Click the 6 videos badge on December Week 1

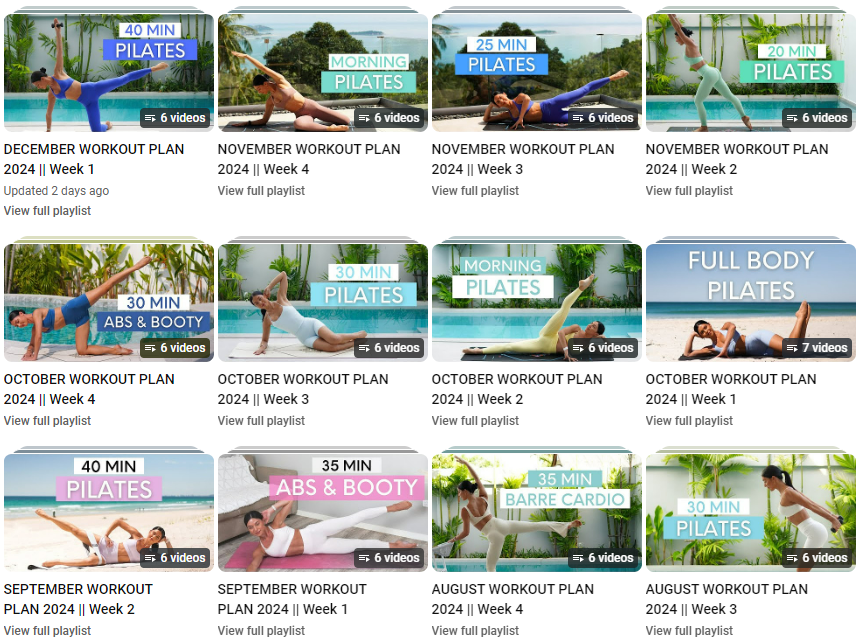pyautogui.click(x=175, y=118)
